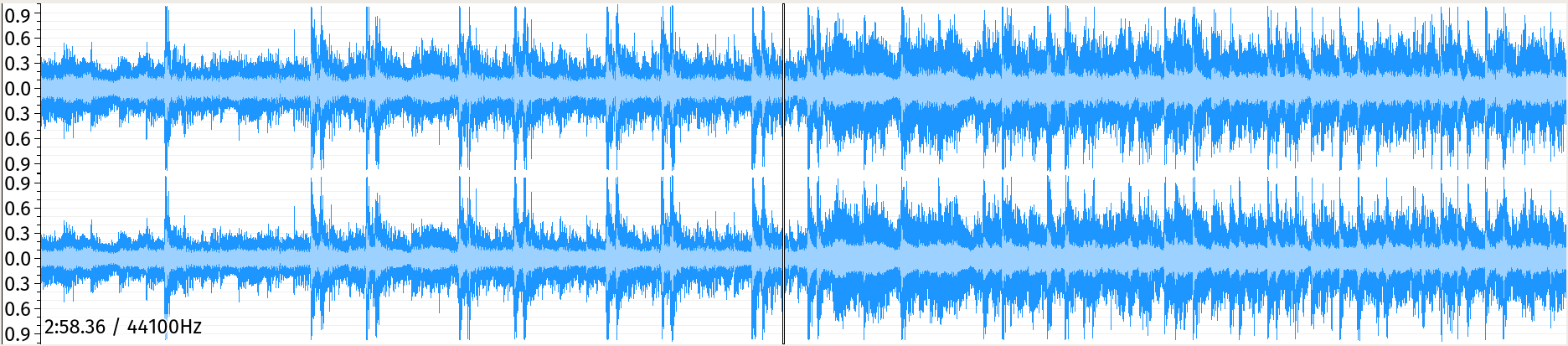Click the positive 0.6 label of the lower channel scale
The height and width of the screenshot is (346, 1568).
coord(18,209)
